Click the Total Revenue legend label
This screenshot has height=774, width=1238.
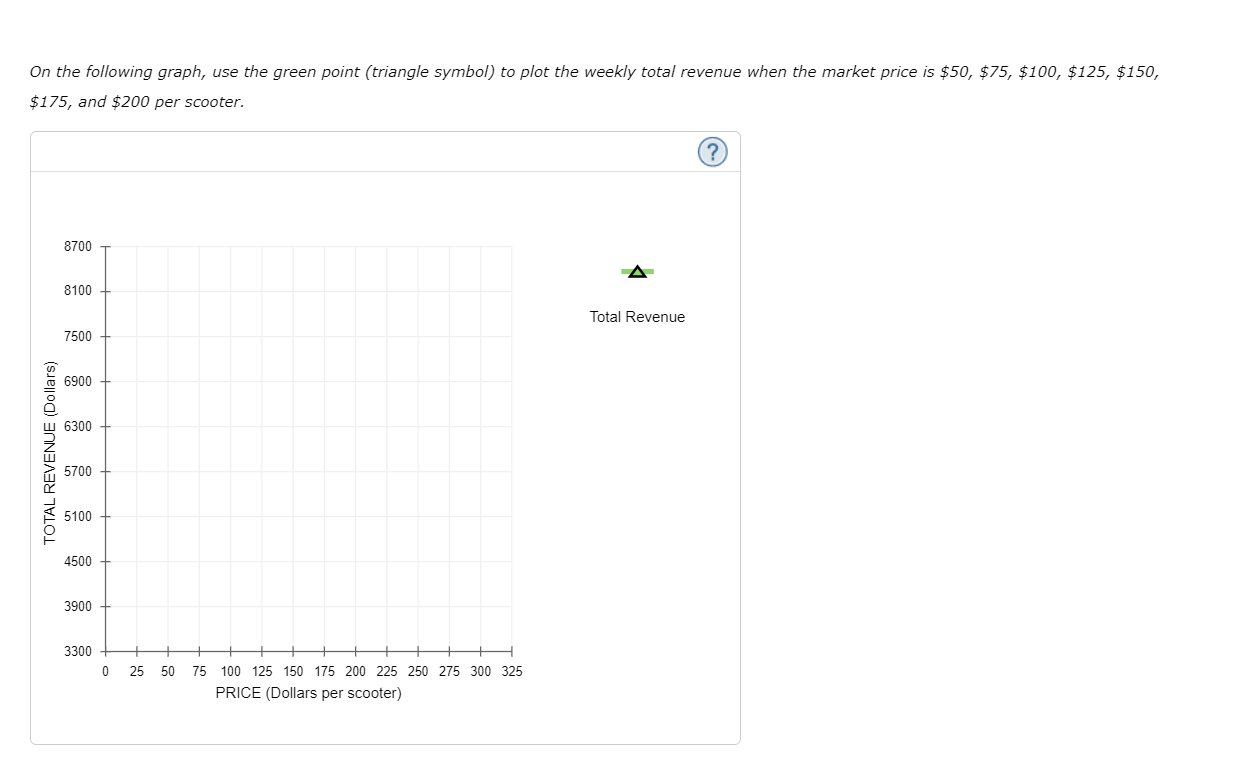[637, 317]
